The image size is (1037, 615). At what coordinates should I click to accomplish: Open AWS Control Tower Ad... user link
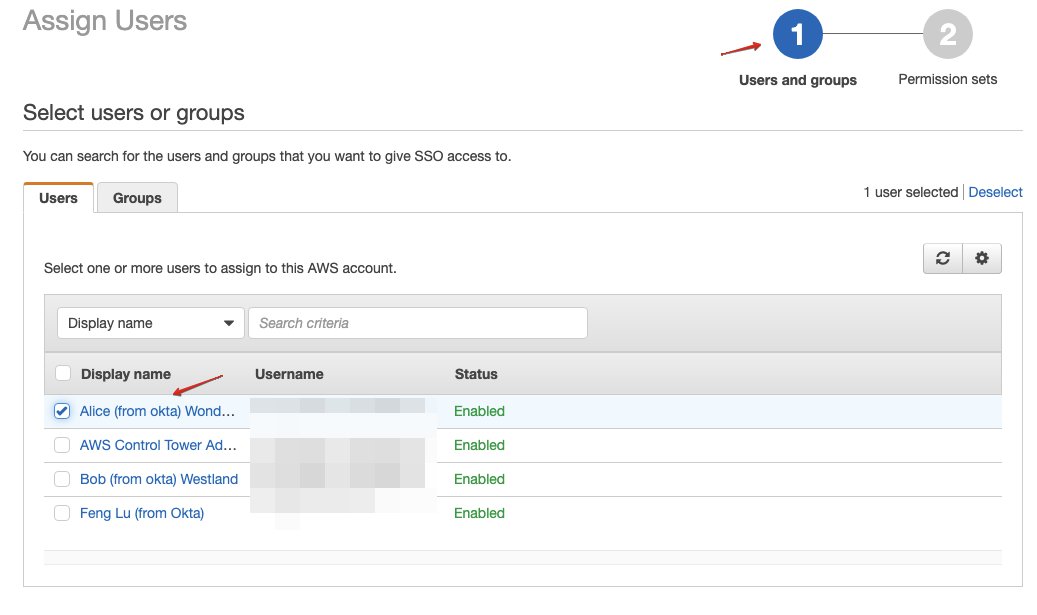pos(158,445)
